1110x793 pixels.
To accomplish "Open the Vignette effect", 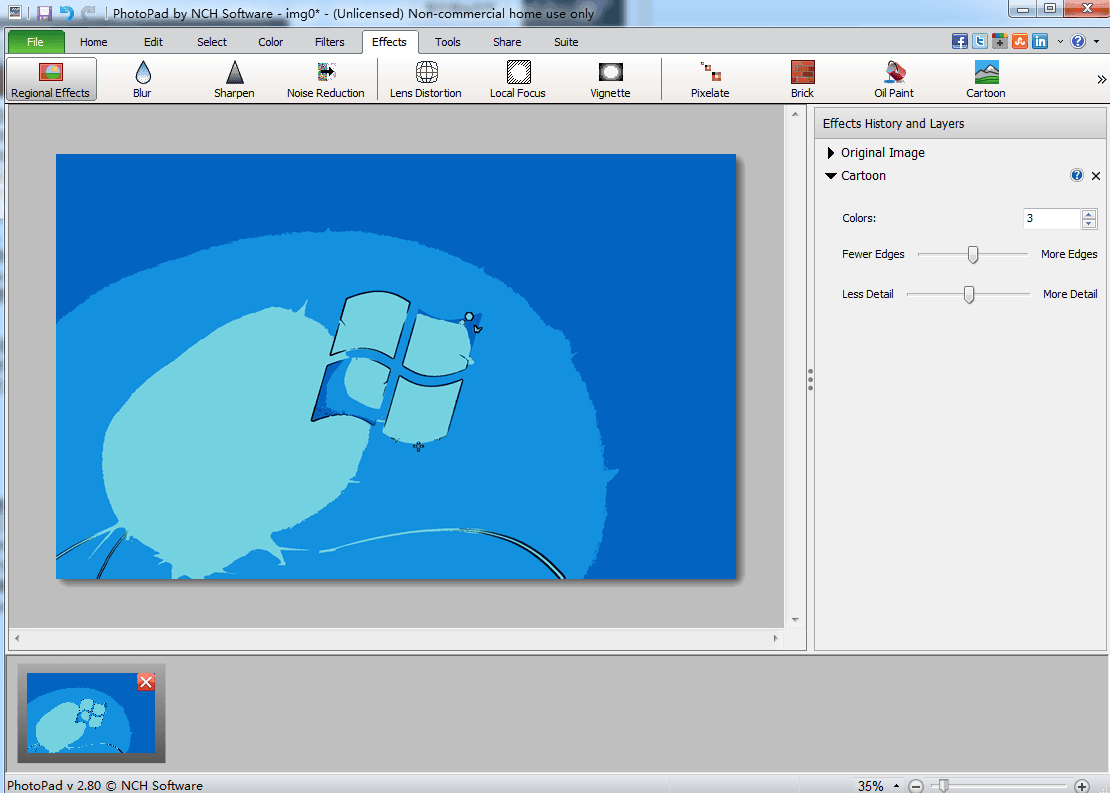I will click(x=610, y=79).
